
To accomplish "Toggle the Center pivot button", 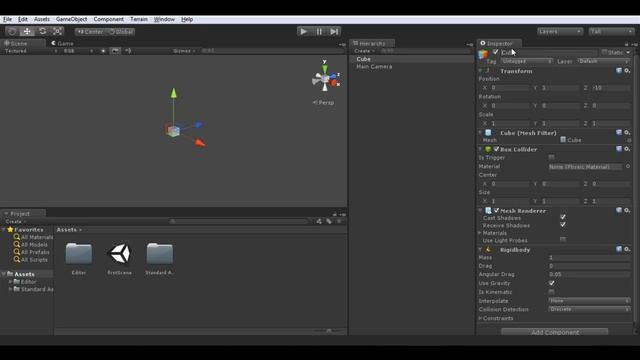I will pyautogui.click(x=90, y=31).
